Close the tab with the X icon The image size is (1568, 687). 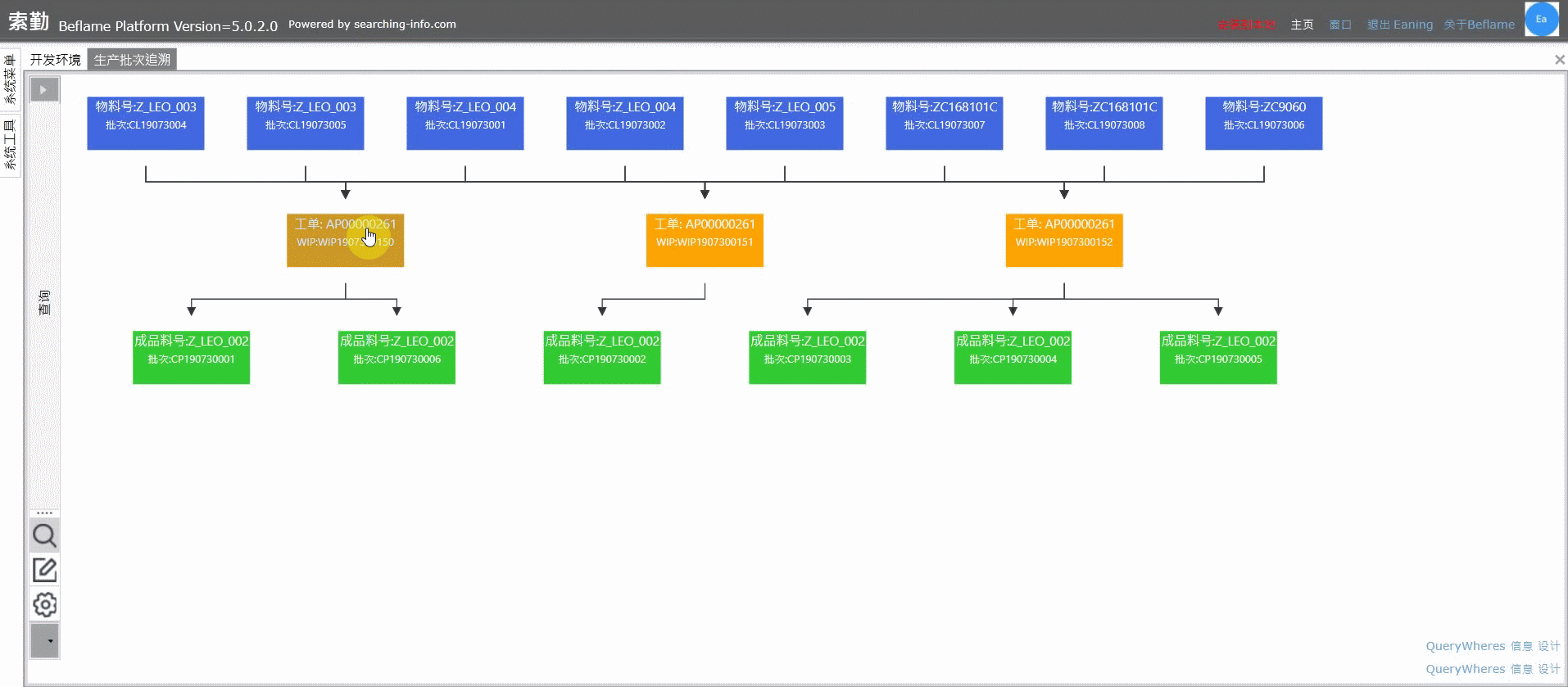(1560, 60)
